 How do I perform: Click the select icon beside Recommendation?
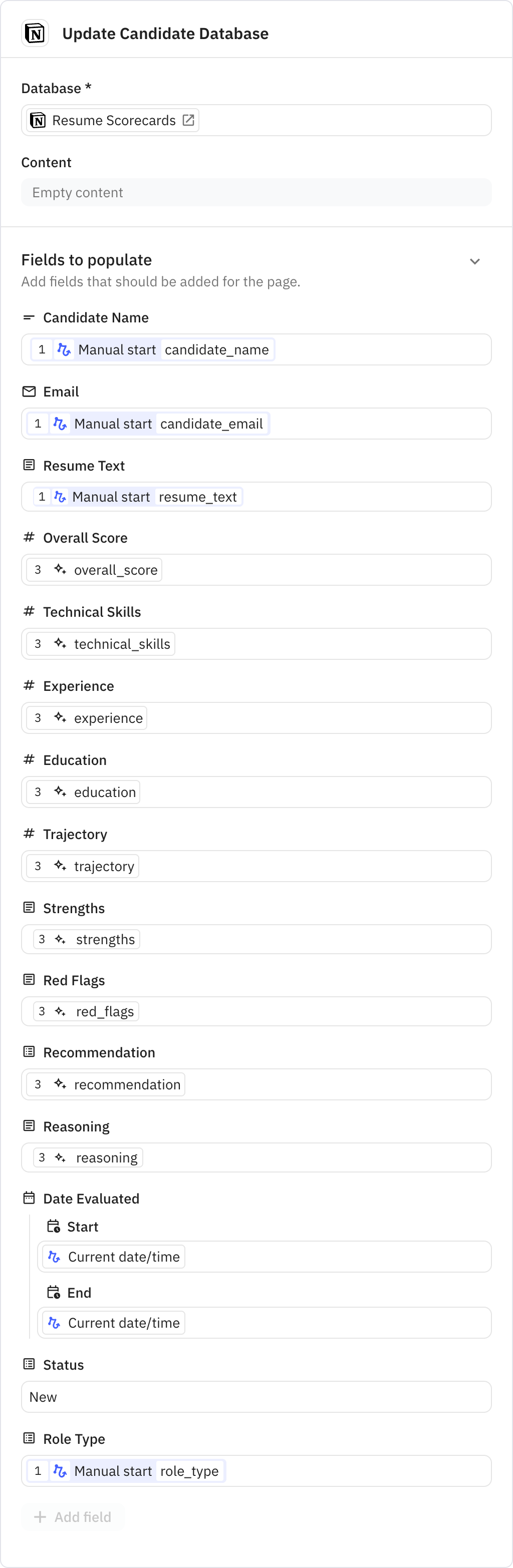tap(29, 1051)
